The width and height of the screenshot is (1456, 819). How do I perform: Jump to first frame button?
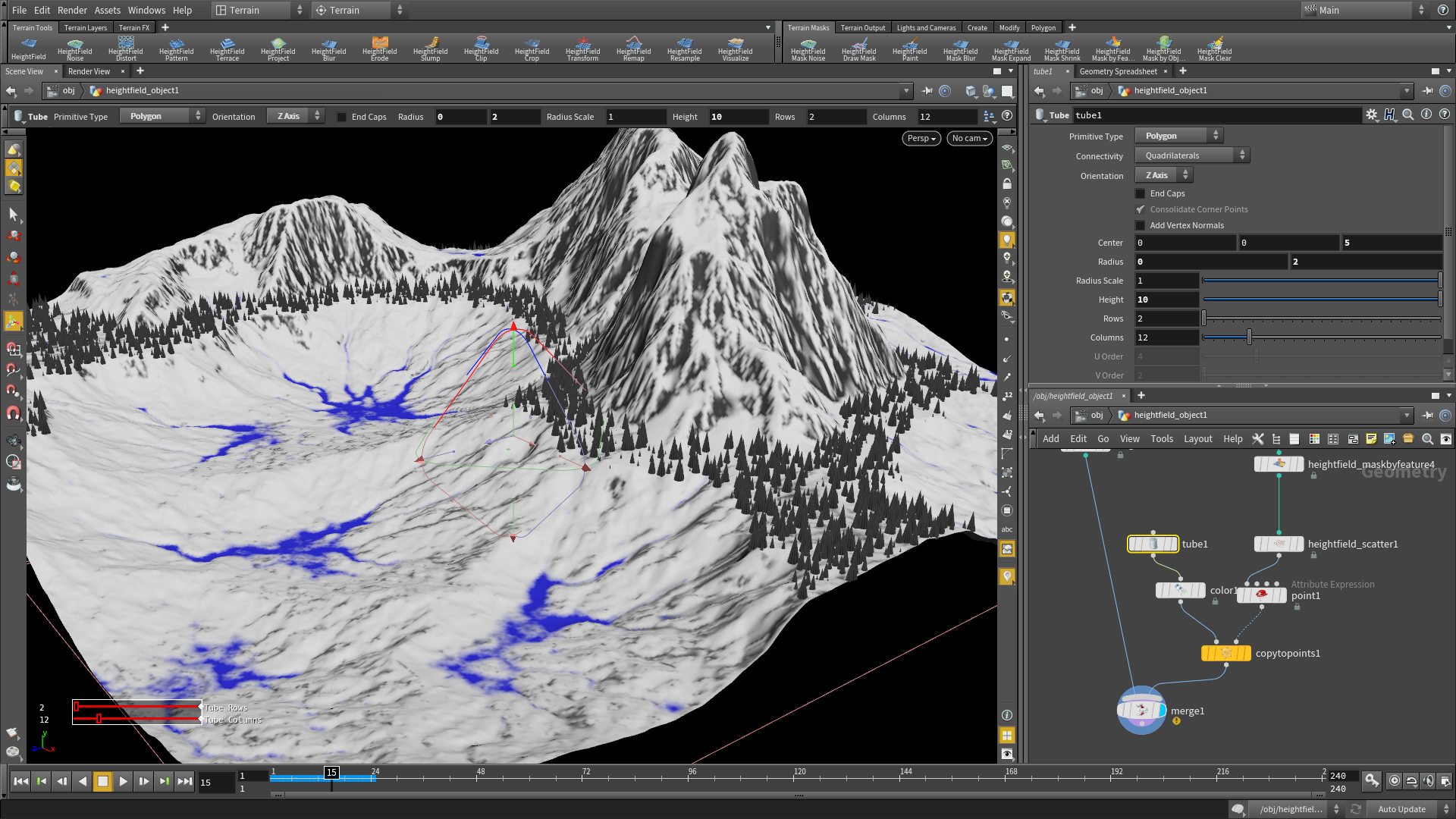click(x=21, y=781)
